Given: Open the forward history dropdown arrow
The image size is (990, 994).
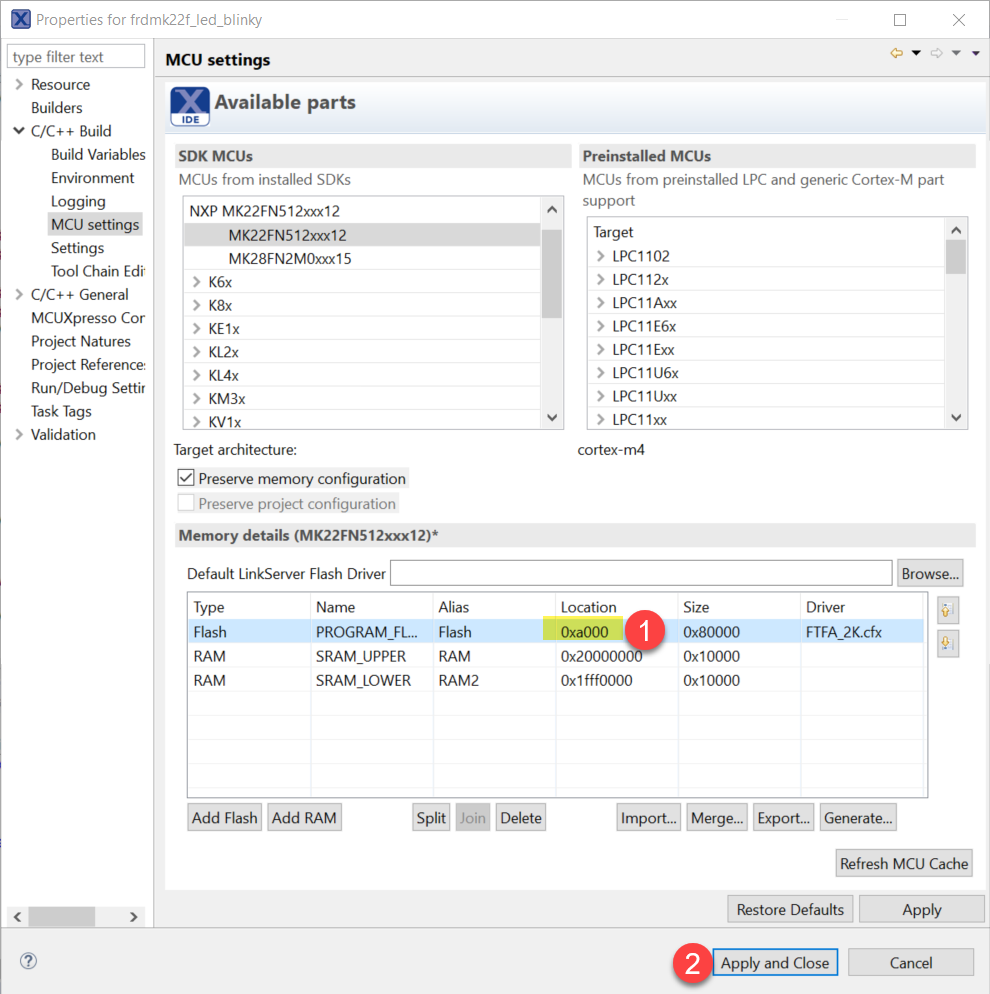Looking at the screenshot, I should (956, 53).
